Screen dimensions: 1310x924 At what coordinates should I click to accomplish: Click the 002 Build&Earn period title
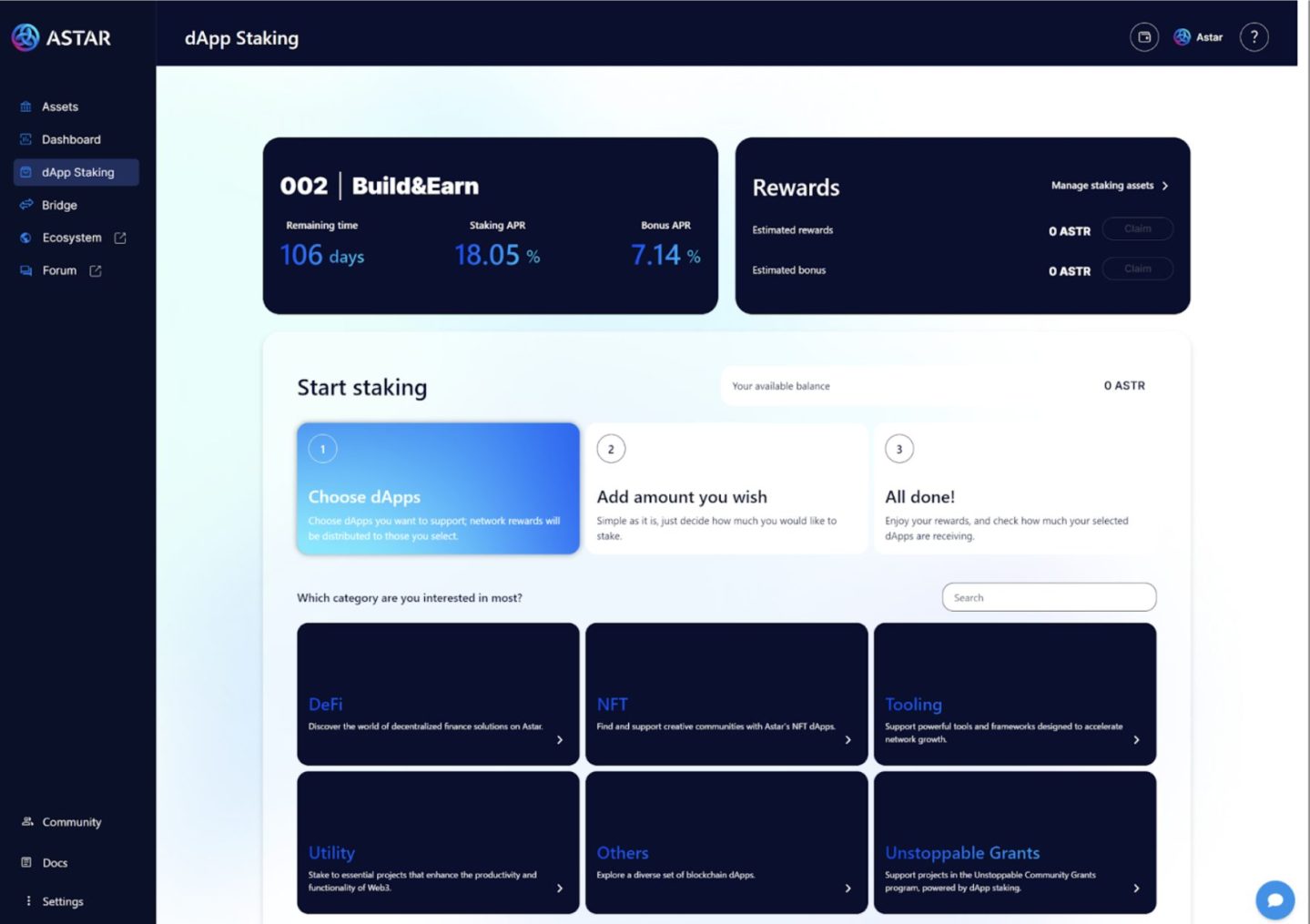(380, 186)
